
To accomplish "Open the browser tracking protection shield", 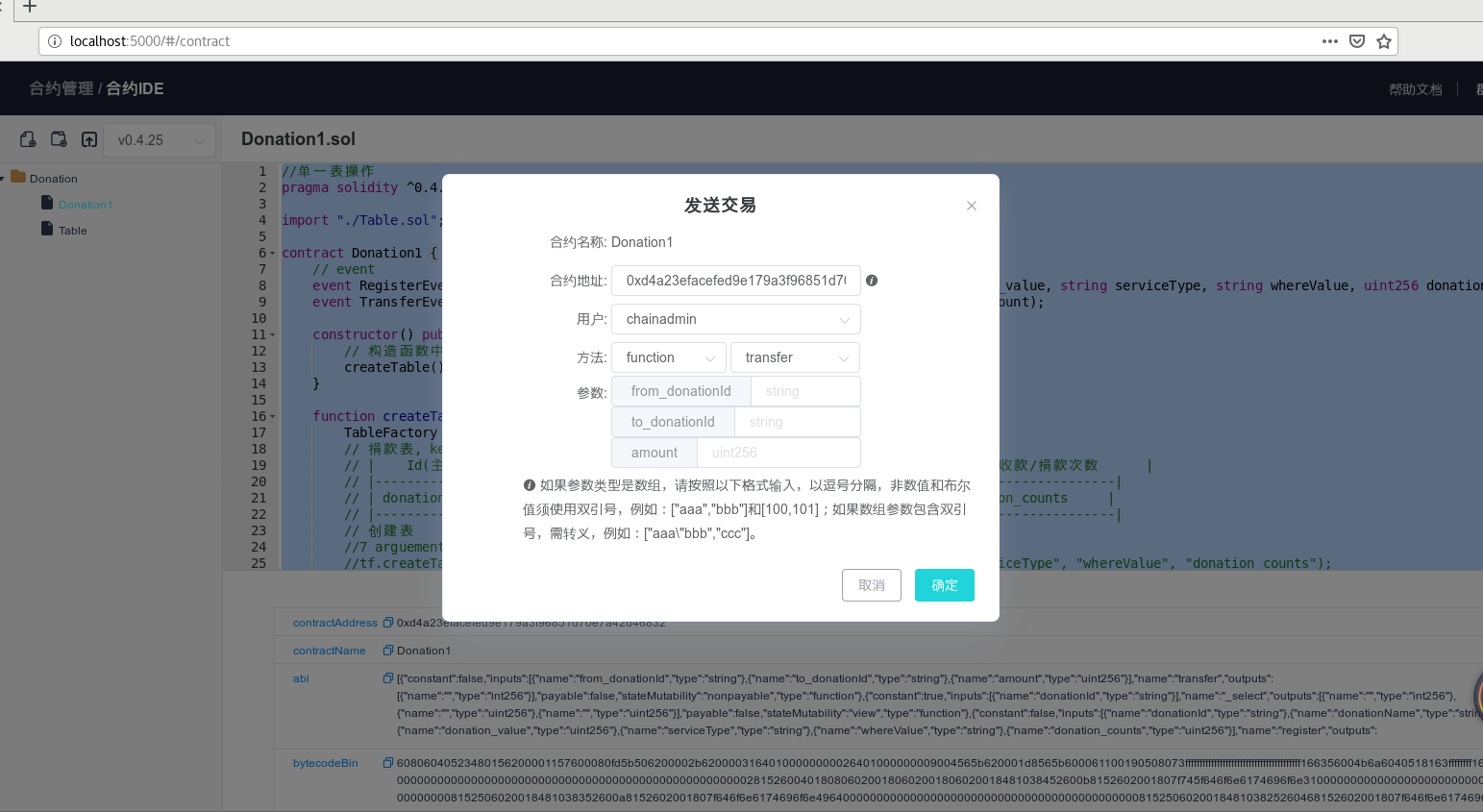I will point(1357,41).
